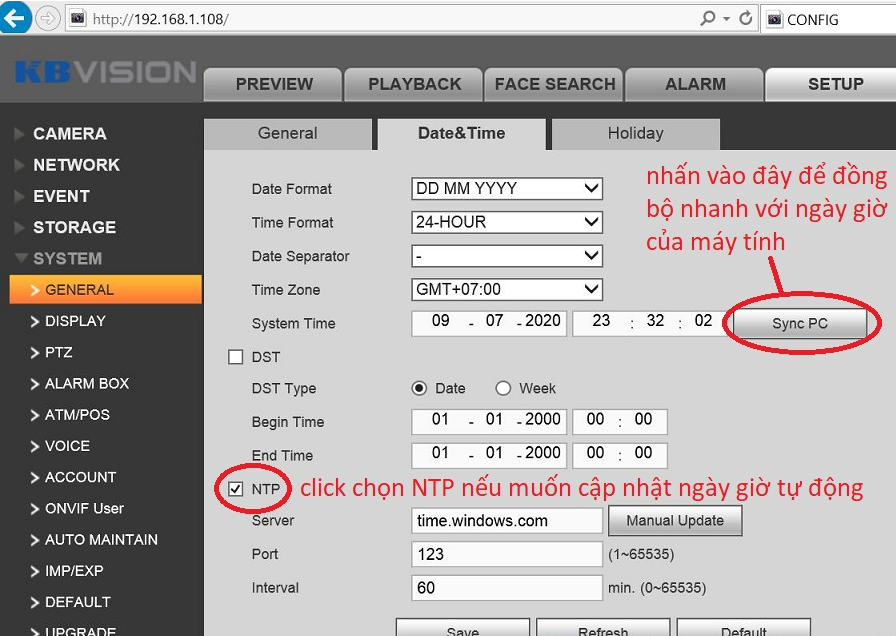Click the Manual Update button
The width and height of the screenshot is (896, 636).
[x=675, y=521]
